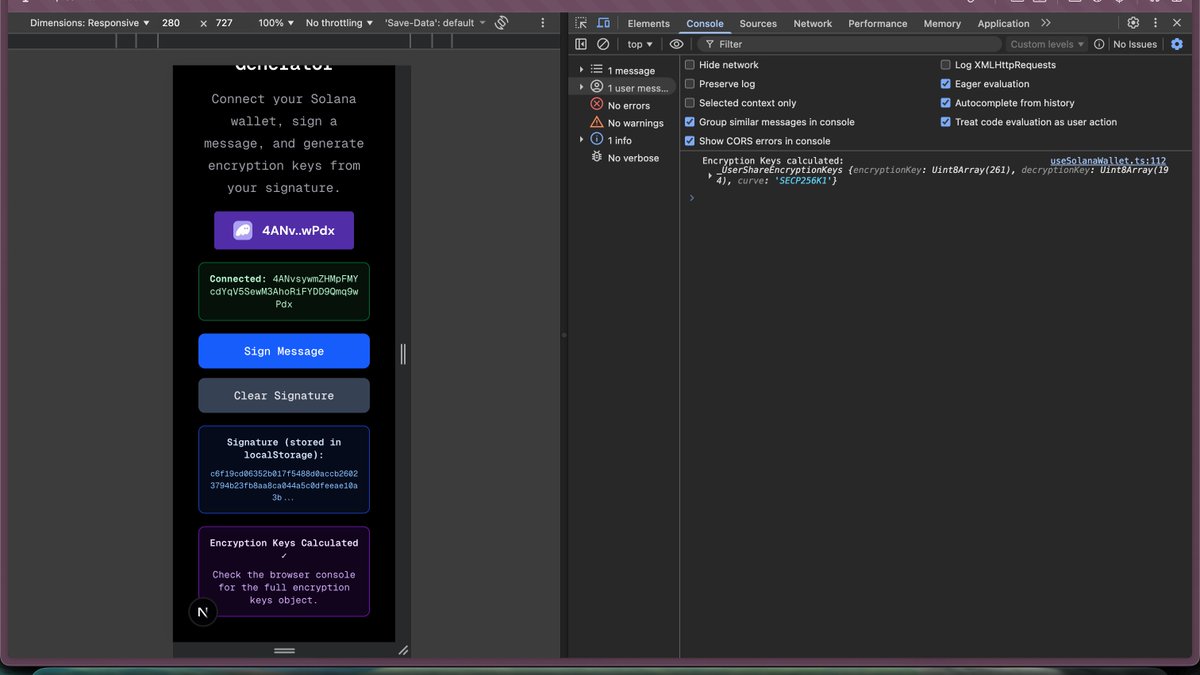The height and width of the screenshot is (675, 1200).
Task: Focus the console Filter input
Action: click(x=850, y=44)
